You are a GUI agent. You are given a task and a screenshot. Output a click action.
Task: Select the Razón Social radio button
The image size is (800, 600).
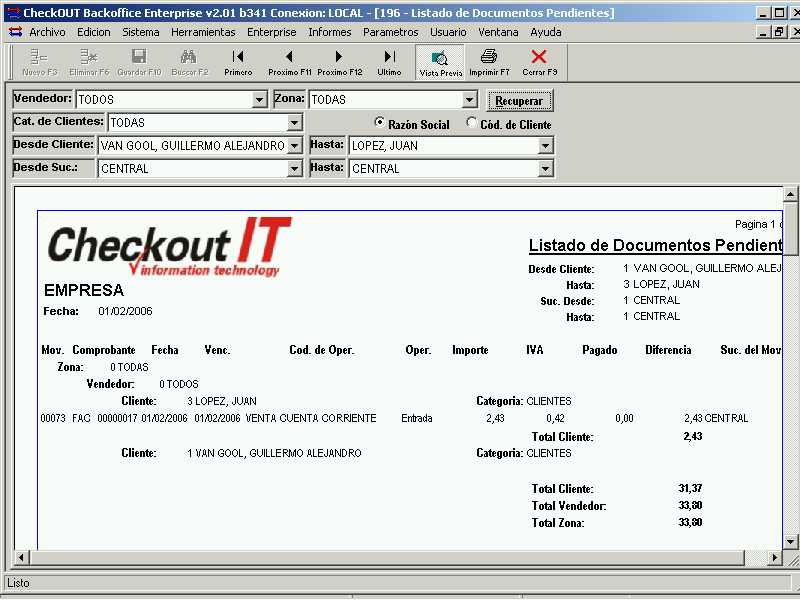379,122
